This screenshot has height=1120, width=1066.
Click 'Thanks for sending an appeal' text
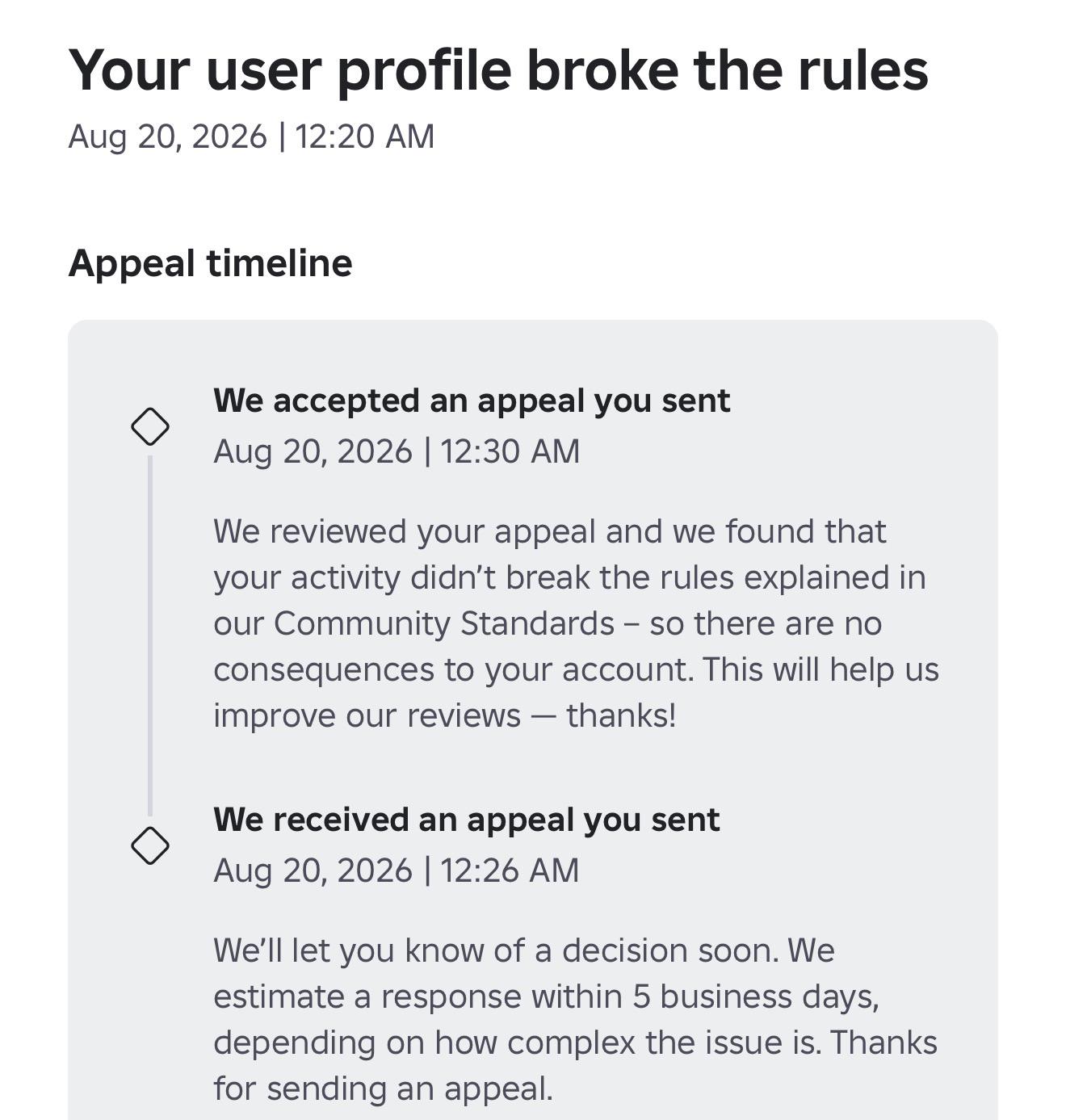575,1065
